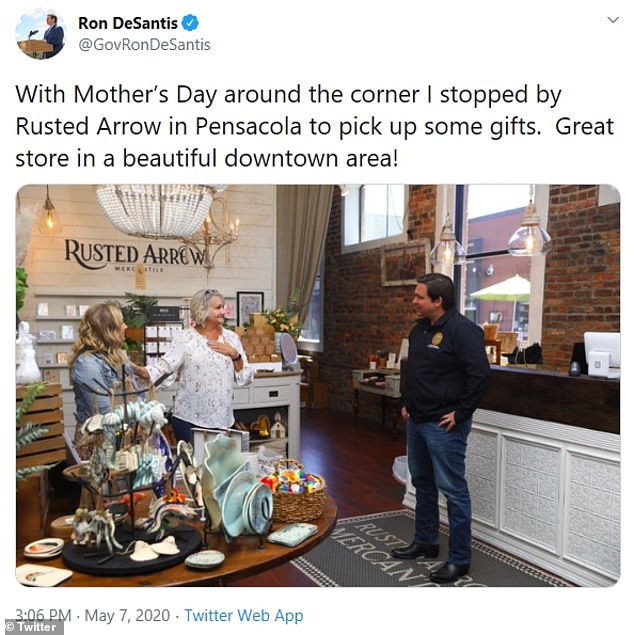
Task: Click the © Twitter watermark label
Action: 32,626
